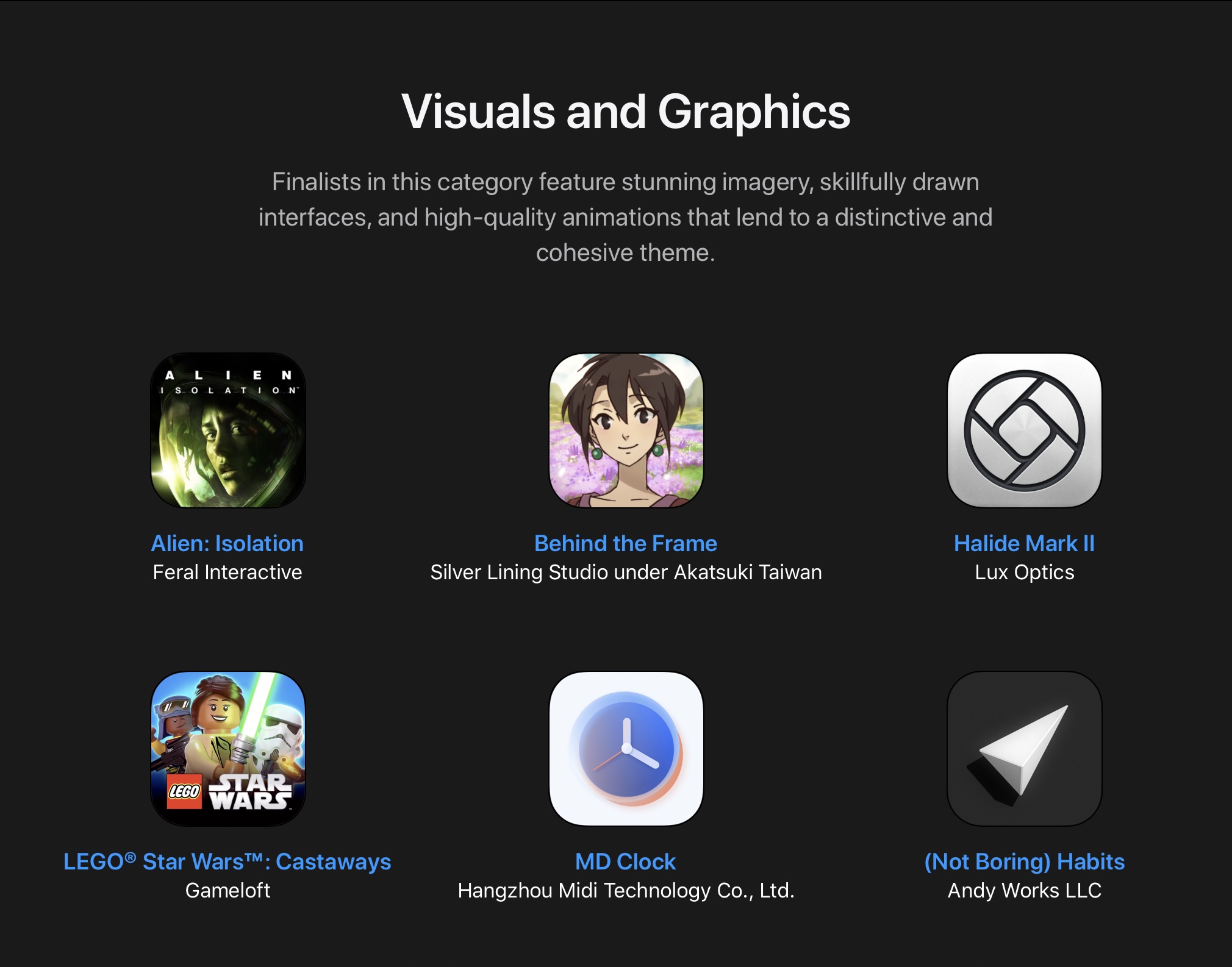1232x967 pixels.
Task: Click the Feral Interactive developer name
Action: pos(227,572)
